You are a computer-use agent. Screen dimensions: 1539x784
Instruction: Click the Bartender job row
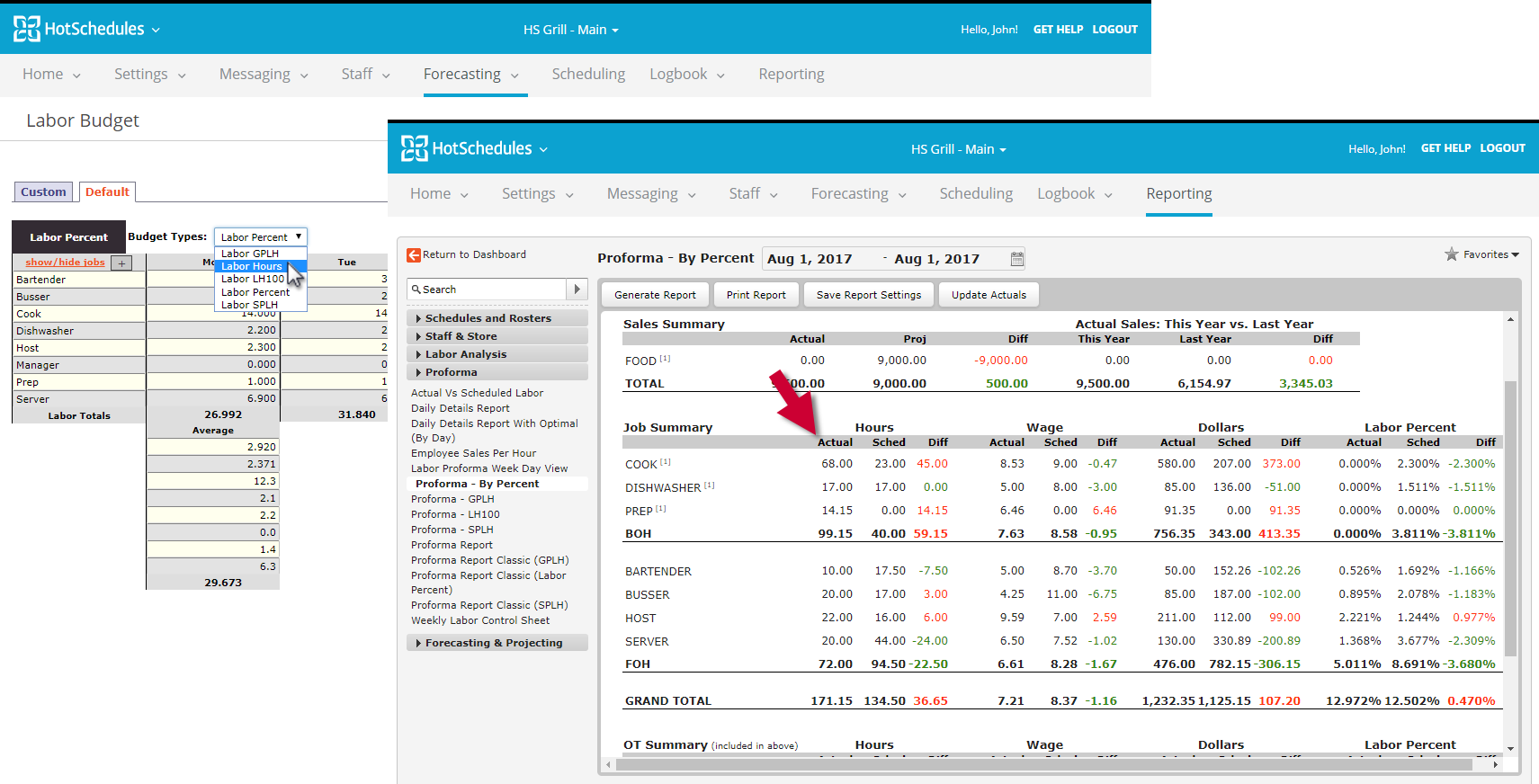78,280
